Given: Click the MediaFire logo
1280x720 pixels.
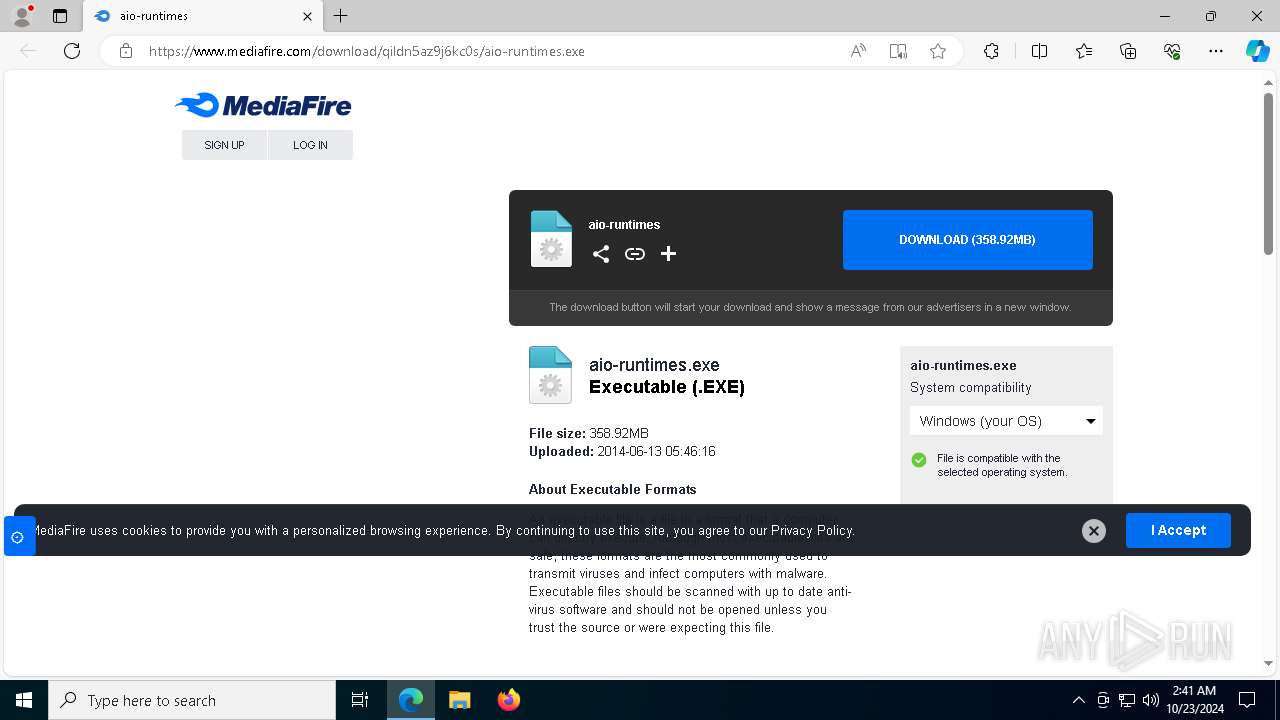Looking at the screenshot, I should tap(263, 105).
